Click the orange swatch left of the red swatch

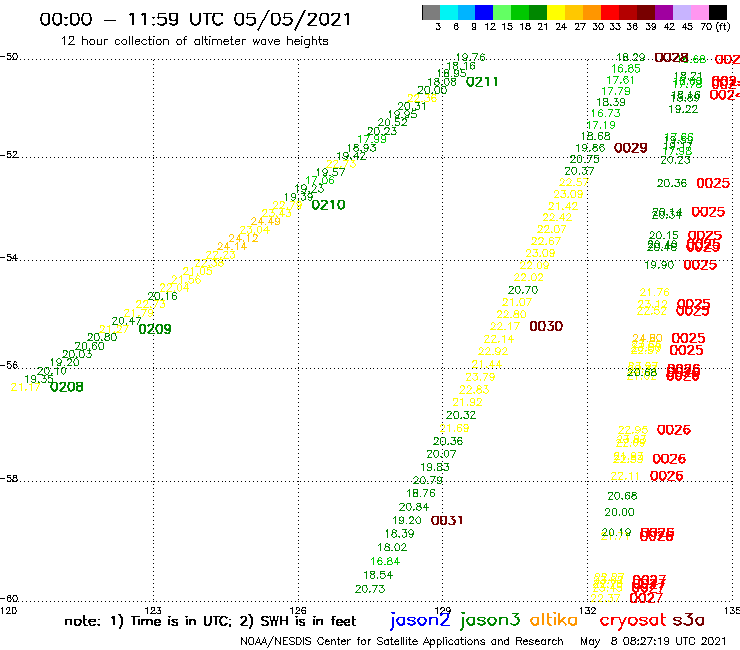point(592,12)
